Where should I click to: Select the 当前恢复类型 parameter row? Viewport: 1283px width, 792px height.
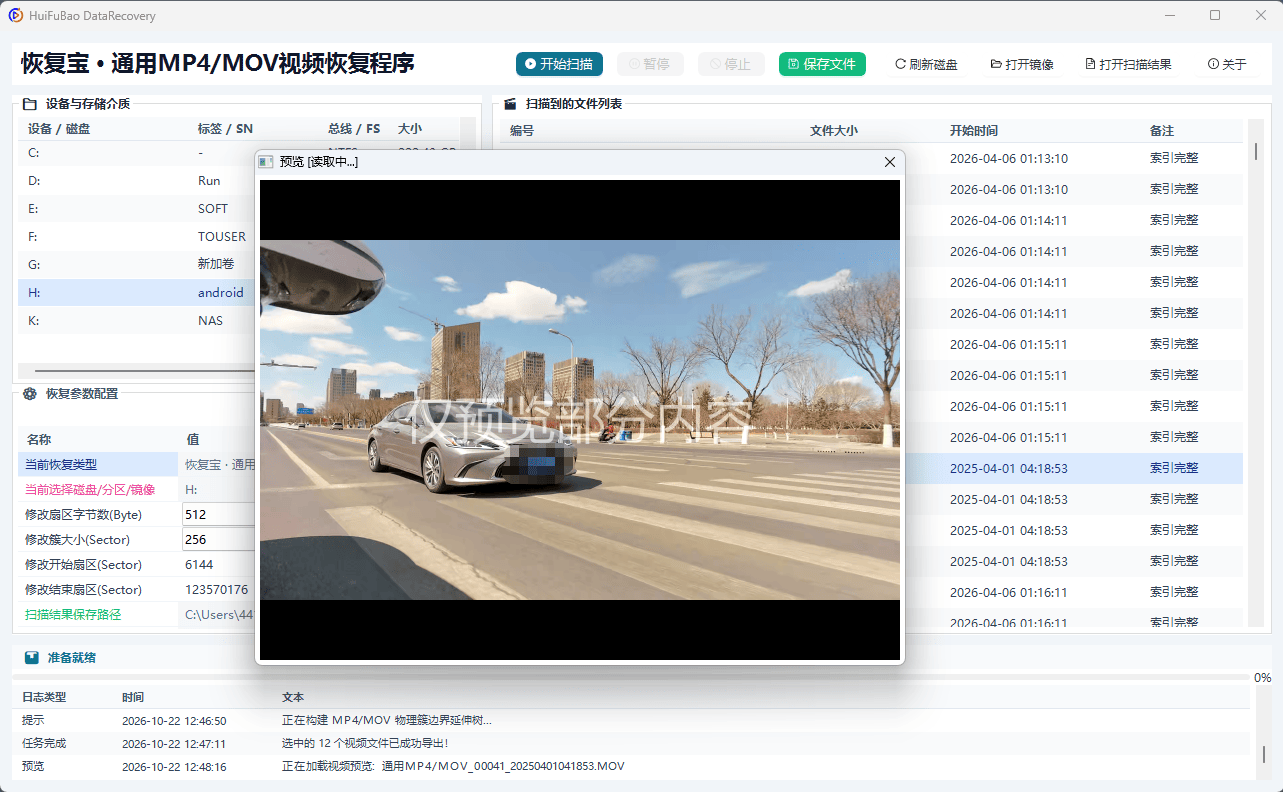click(138, 464)
